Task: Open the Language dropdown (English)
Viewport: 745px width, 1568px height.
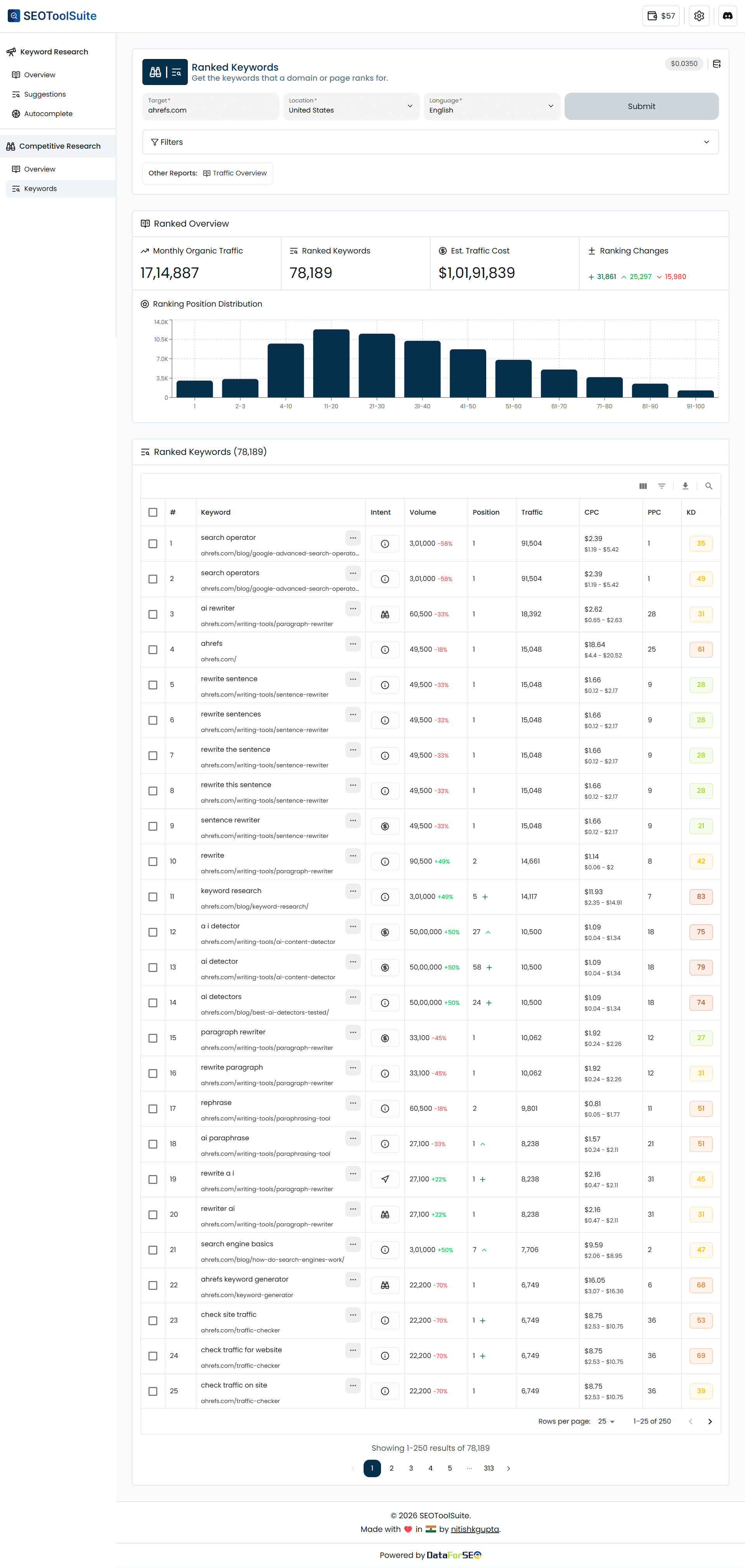Action: (x=492, y=106)
